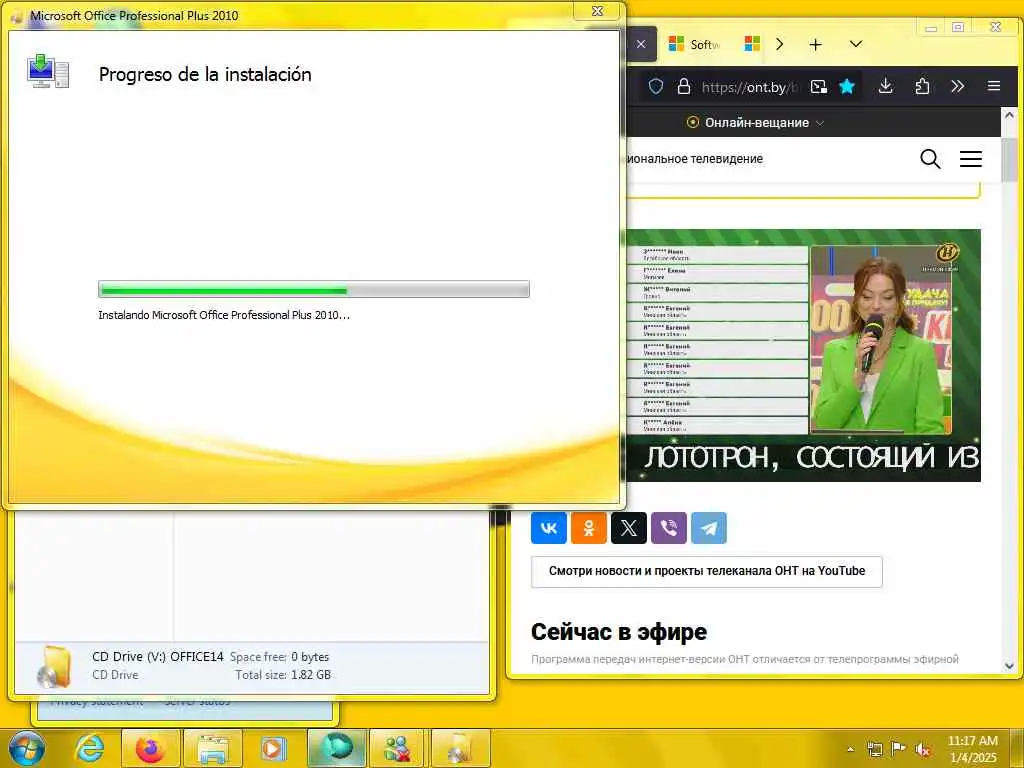This screenshot has height=768, width=1024.
Task: Switch to Firefox in the taskbar
Action: click(150, 748)
